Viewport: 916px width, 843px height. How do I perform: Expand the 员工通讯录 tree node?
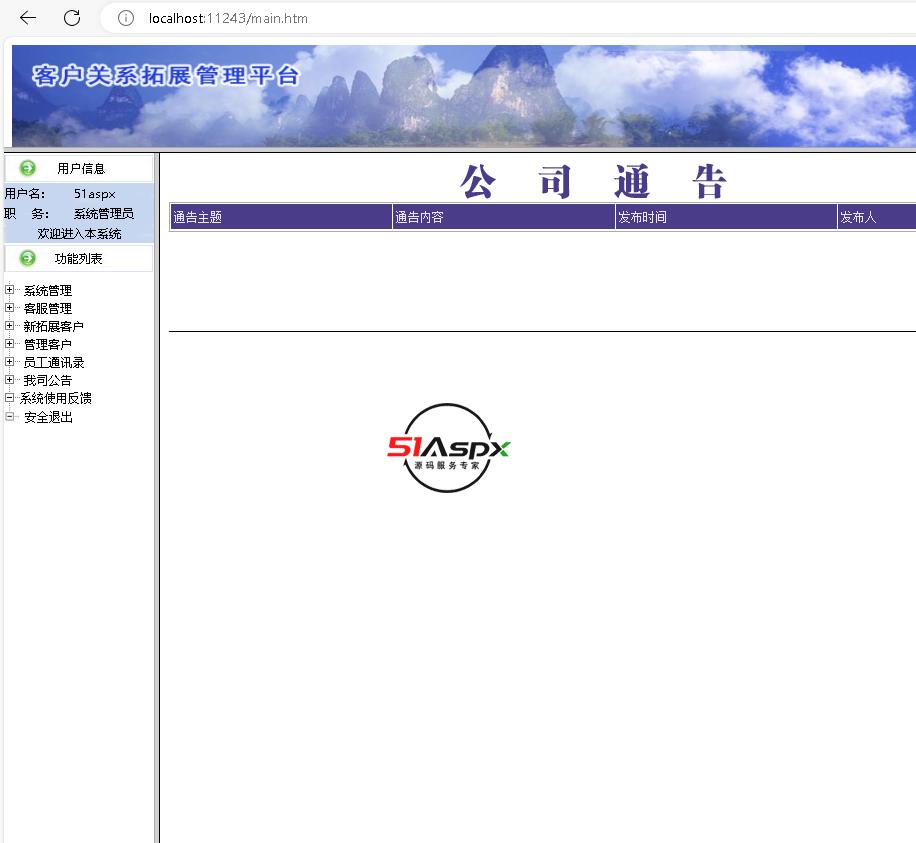coord(9,362)
